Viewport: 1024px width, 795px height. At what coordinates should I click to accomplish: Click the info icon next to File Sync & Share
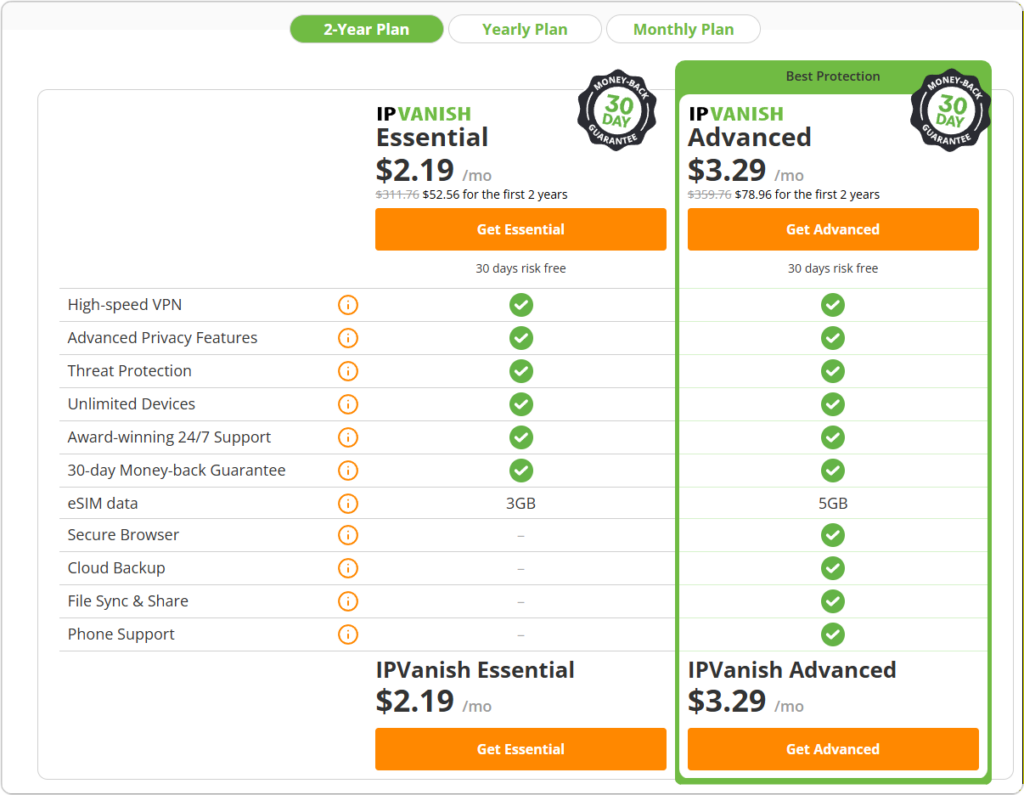pos(348,601)
